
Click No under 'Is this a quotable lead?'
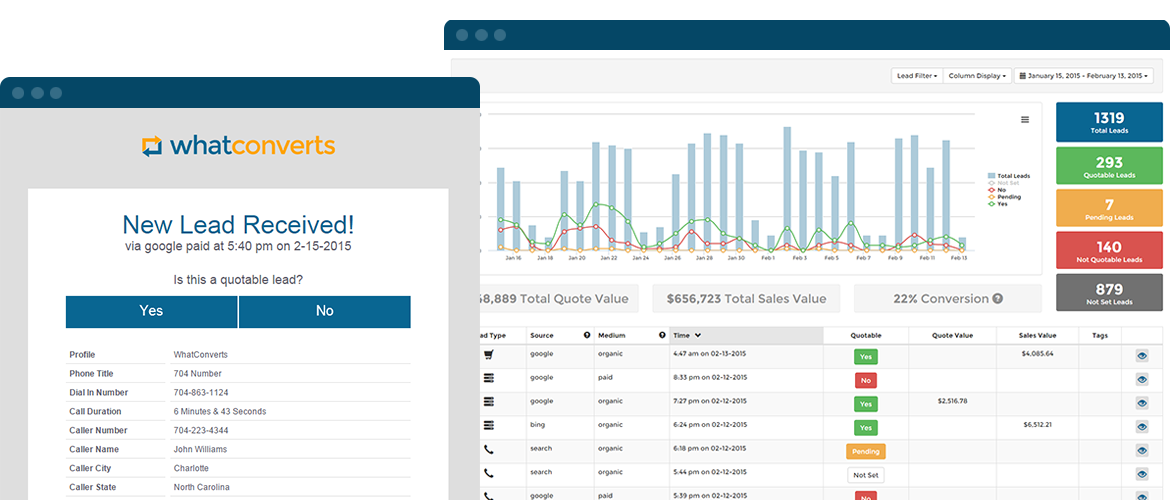[325, 311]
